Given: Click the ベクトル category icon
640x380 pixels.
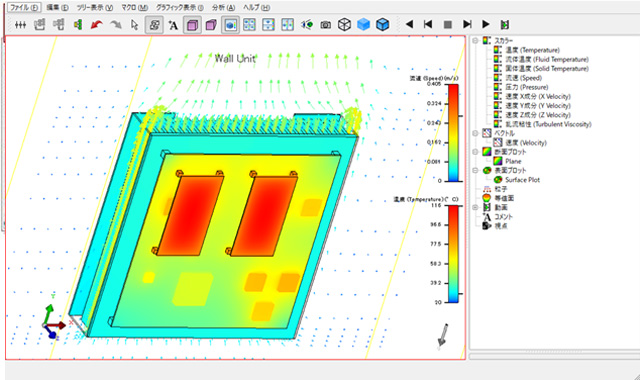Looking at the screenshot, I should (486, 133).
